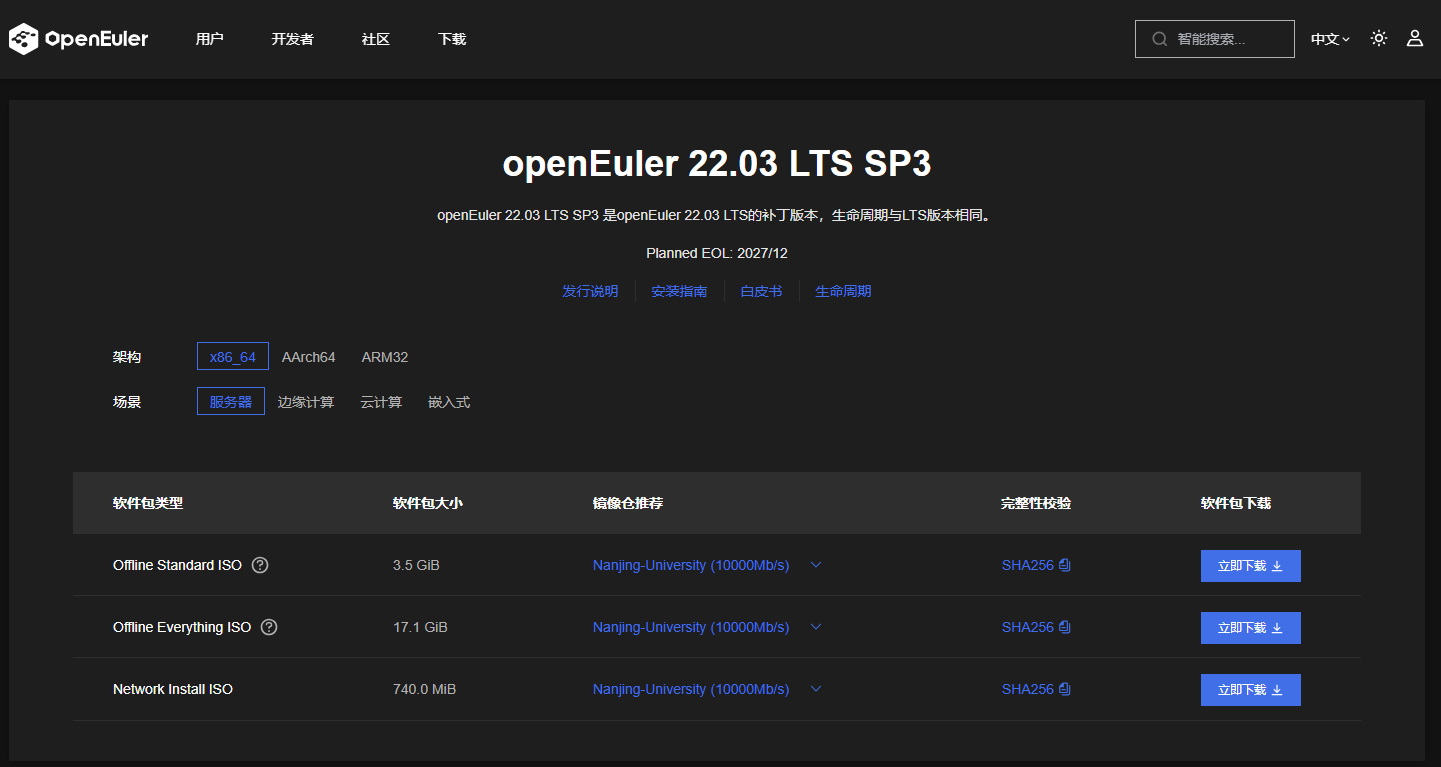Click the 软件包类型 column header
This screenshot has height=767, width=1441.
148,503
